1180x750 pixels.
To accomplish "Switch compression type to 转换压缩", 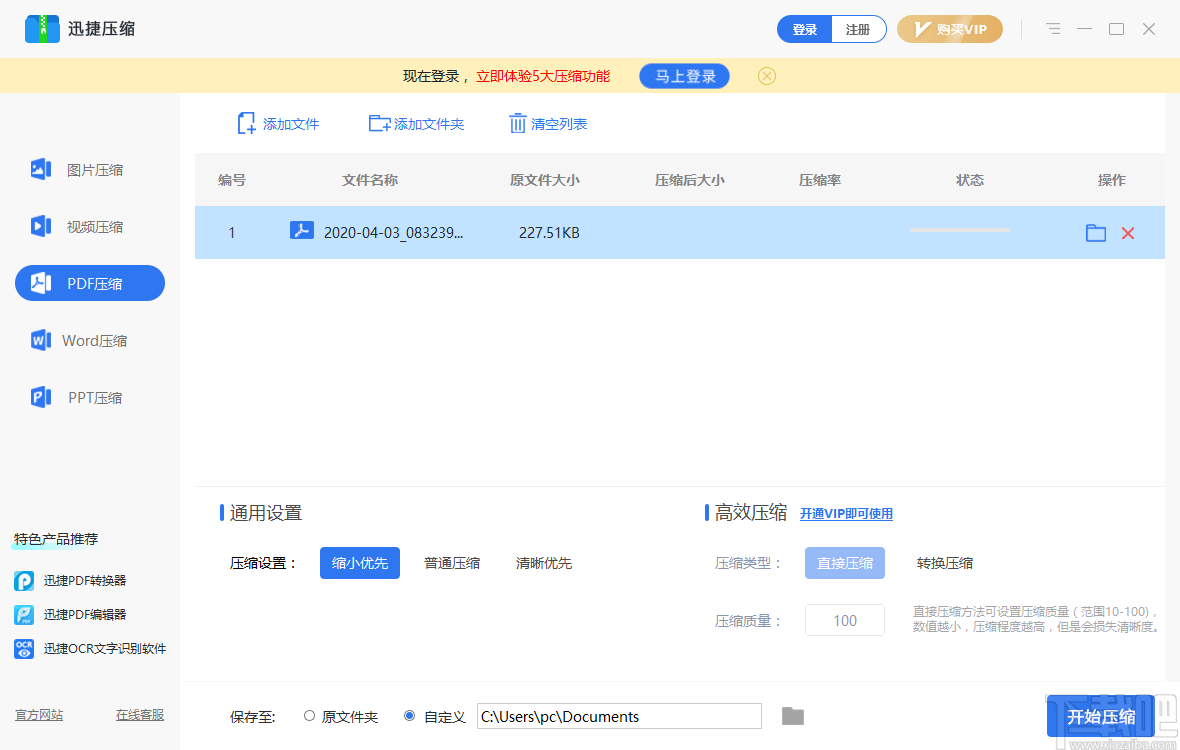I will (944, 562).
